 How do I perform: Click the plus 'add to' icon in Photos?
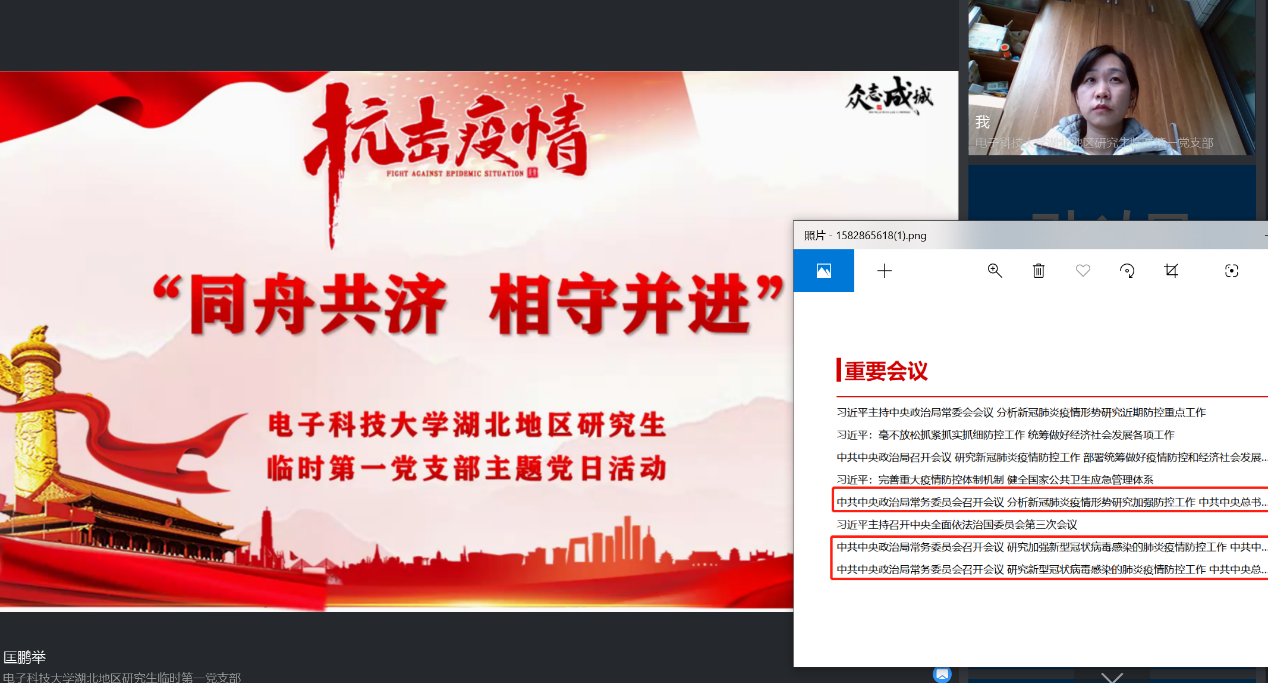(x=884, y=271)
